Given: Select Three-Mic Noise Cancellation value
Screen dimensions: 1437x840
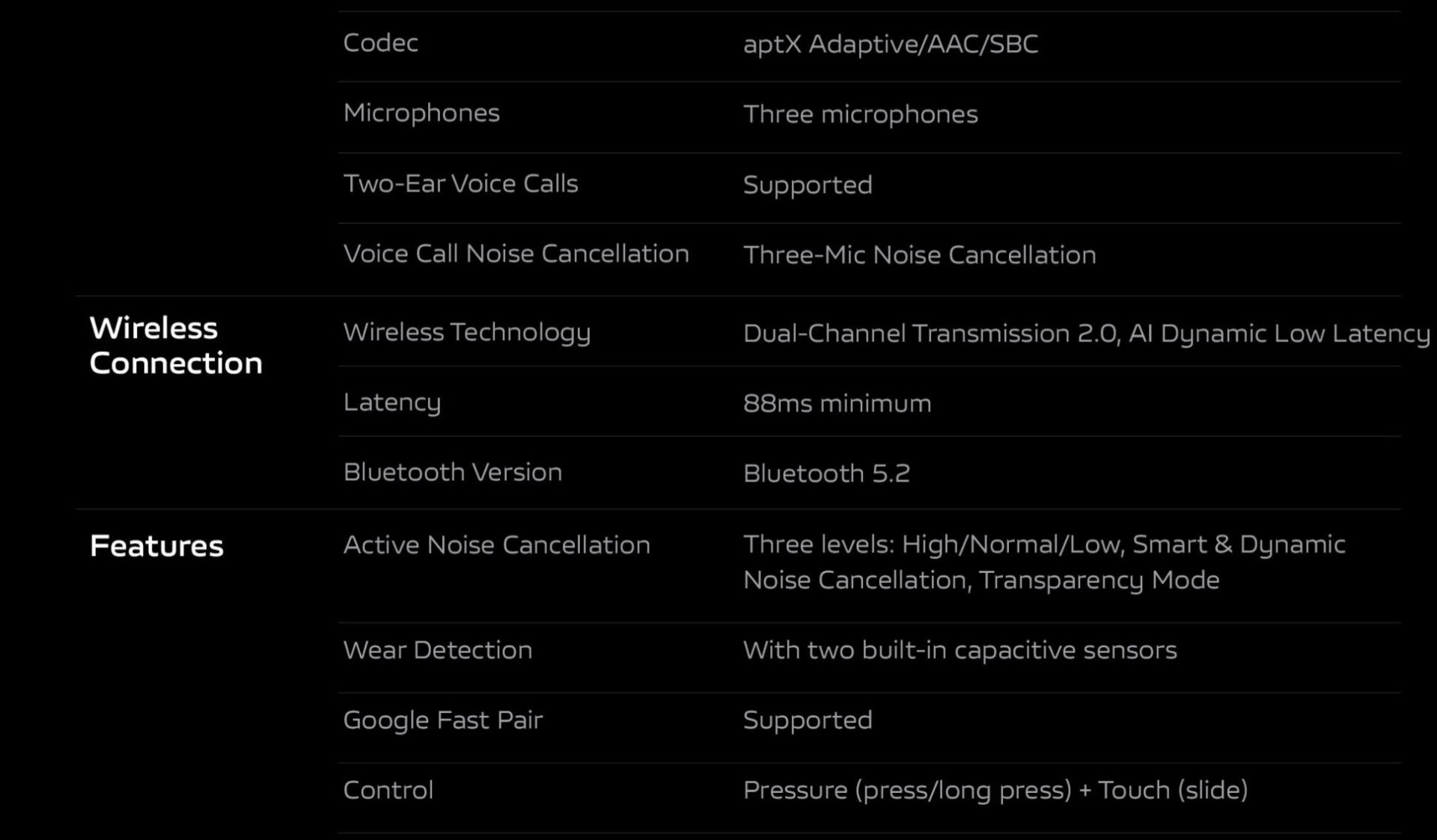Looking at the screenshot, I should point(919,255).
